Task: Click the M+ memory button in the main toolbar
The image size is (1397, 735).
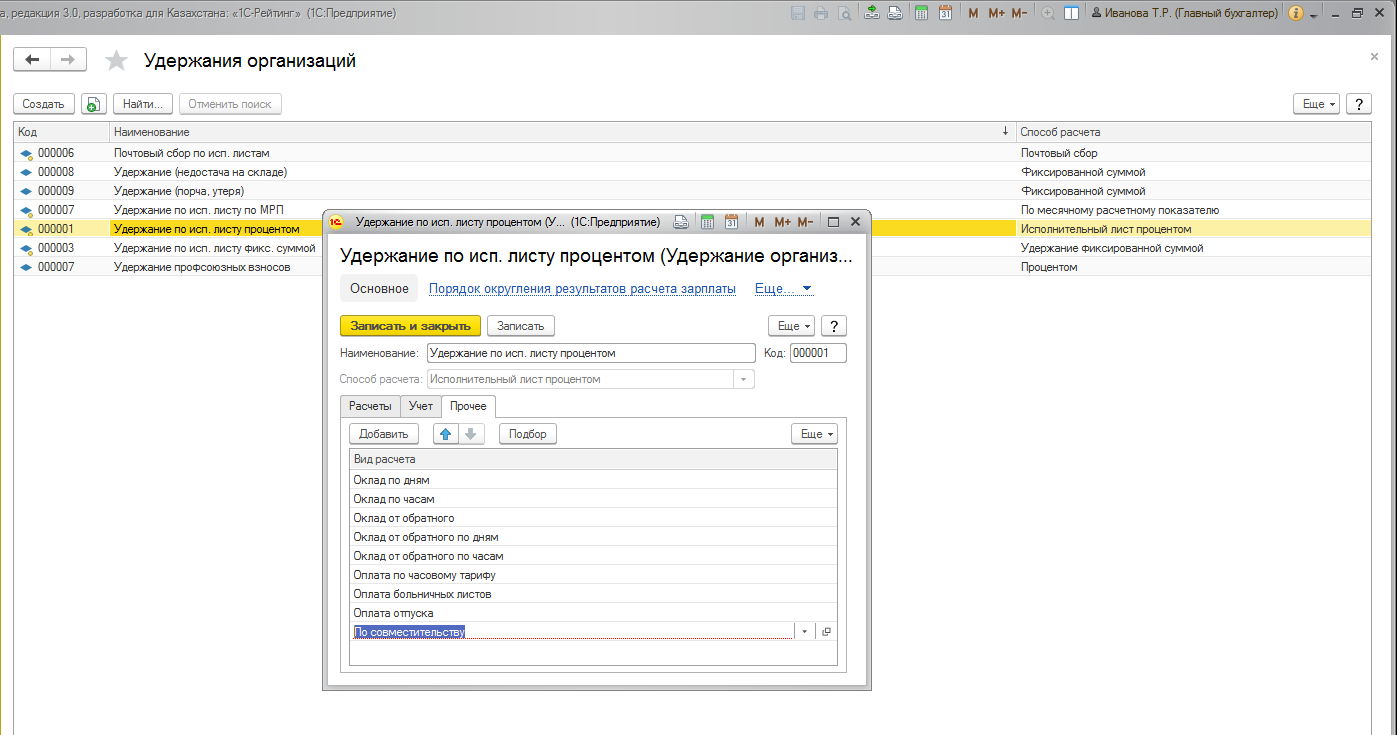Action: pos(996,13)
